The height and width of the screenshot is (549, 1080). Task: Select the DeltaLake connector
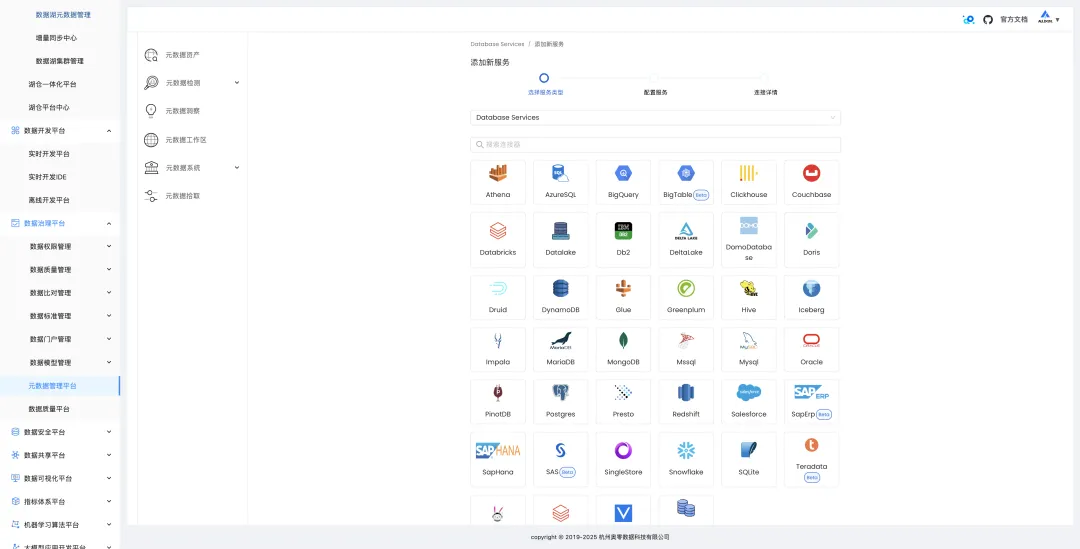pos(686,240)
